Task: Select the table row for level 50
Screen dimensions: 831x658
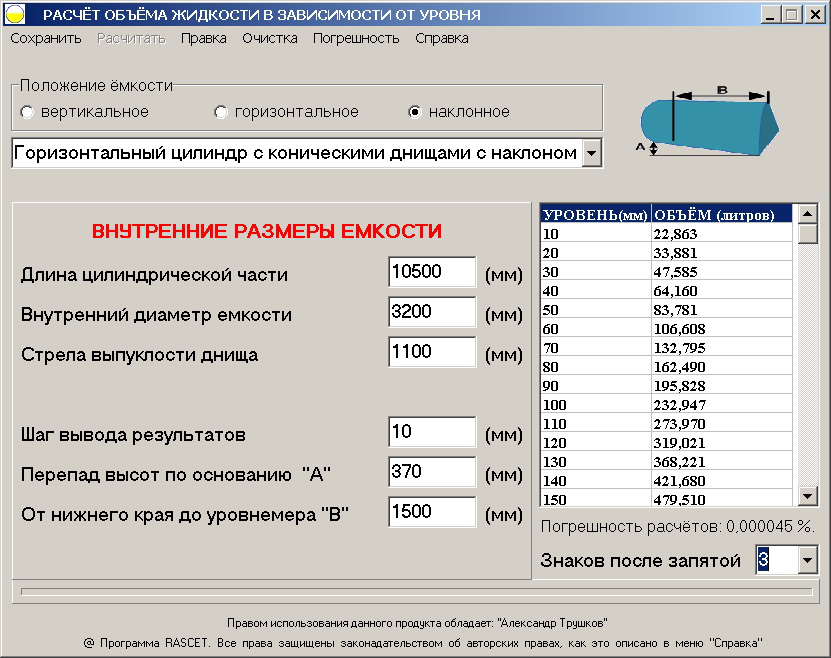Action: click(x=660, y=310)
